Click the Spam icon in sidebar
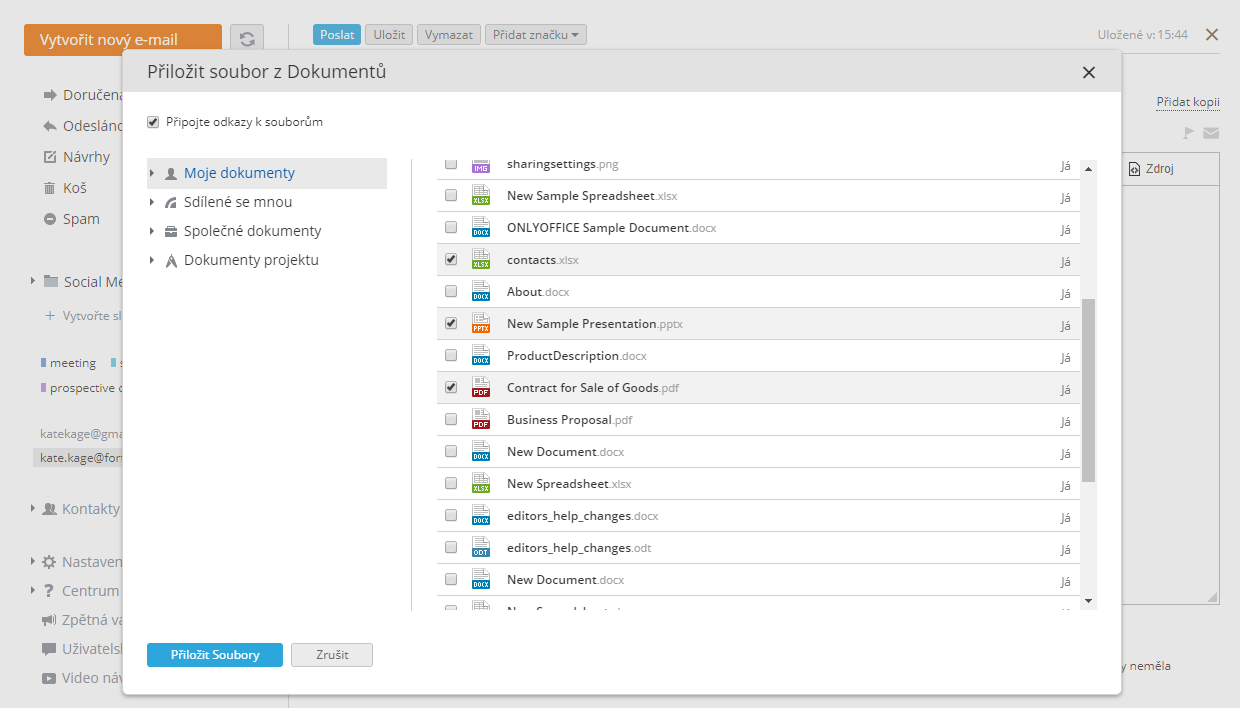 tap(50, 219)
